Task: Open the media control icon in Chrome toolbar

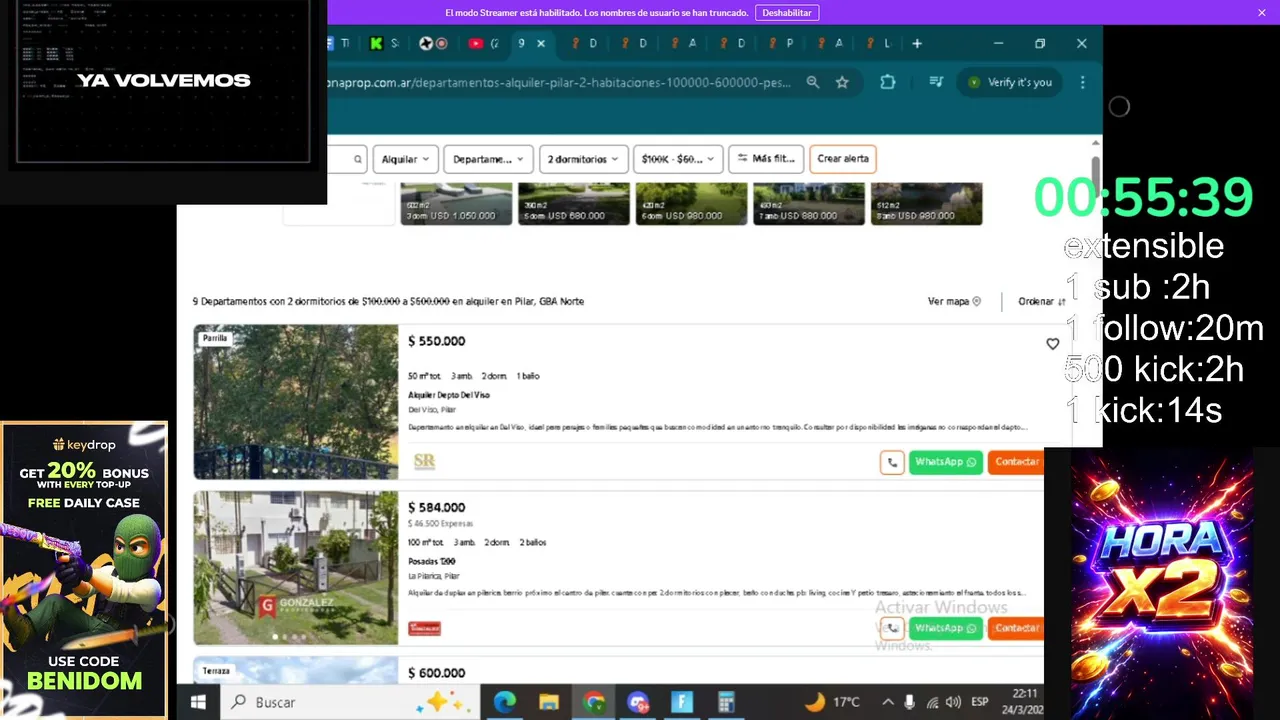Action: point(936,82)
